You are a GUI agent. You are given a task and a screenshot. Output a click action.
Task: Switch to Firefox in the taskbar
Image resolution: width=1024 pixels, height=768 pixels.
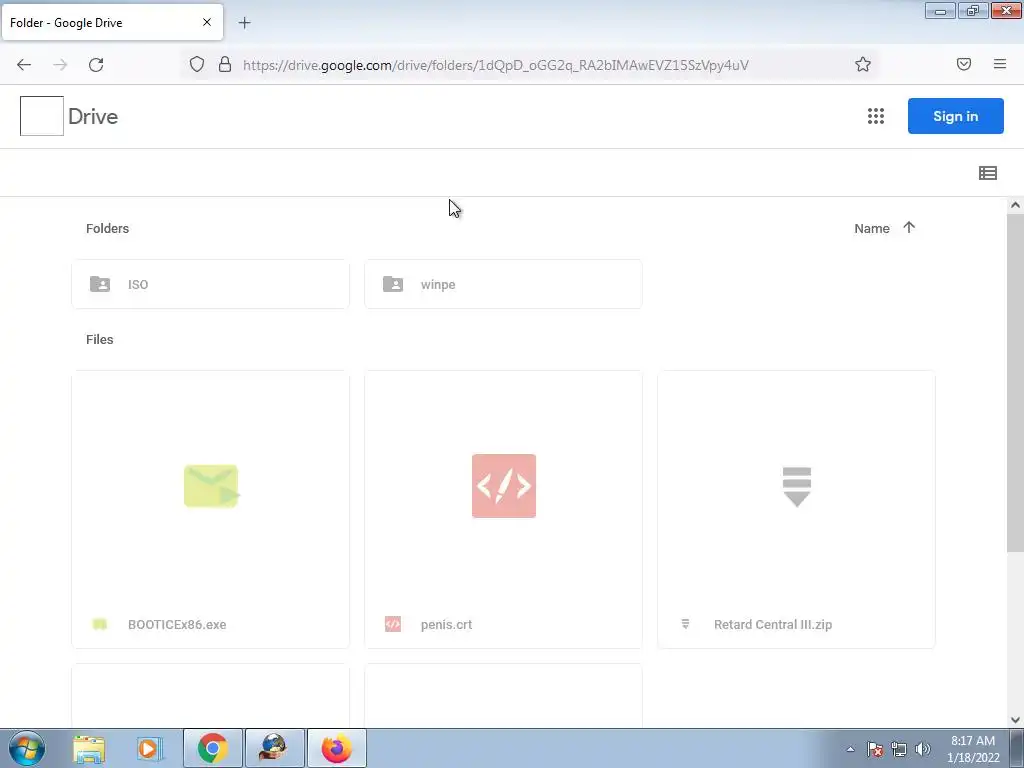coord(336,748)
